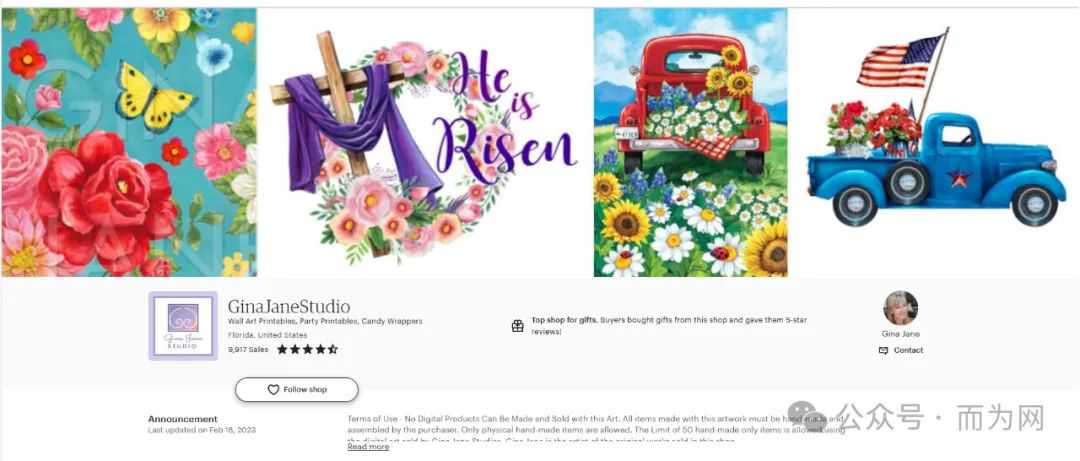
Task: Click the heart icon in Follow shop
Action: point(273,389)
